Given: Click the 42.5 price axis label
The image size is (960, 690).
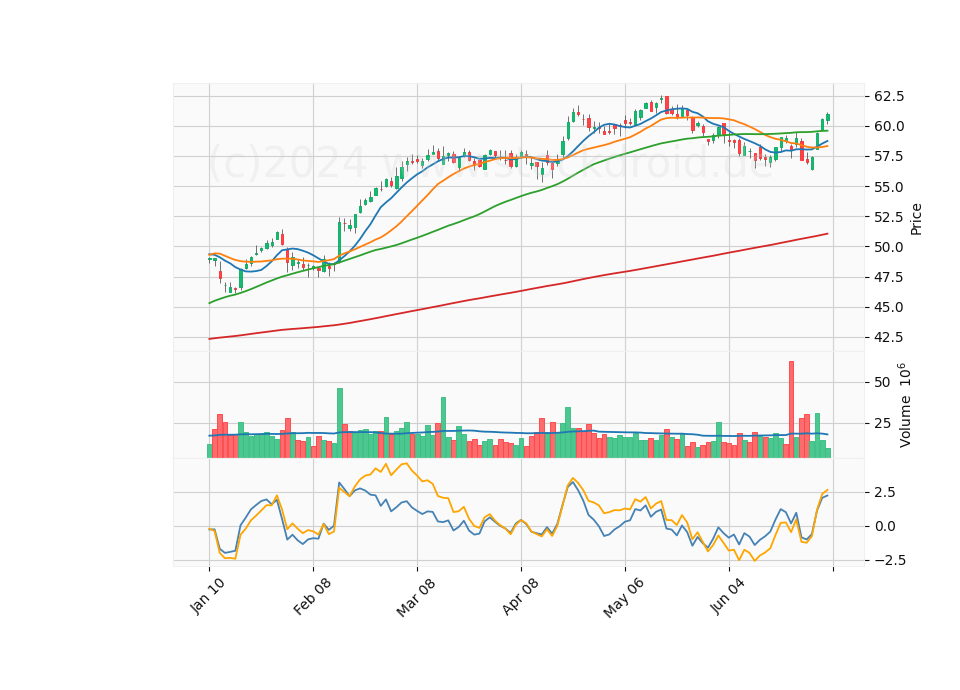Looking at the screenshot, I should (x=889, y=337).
